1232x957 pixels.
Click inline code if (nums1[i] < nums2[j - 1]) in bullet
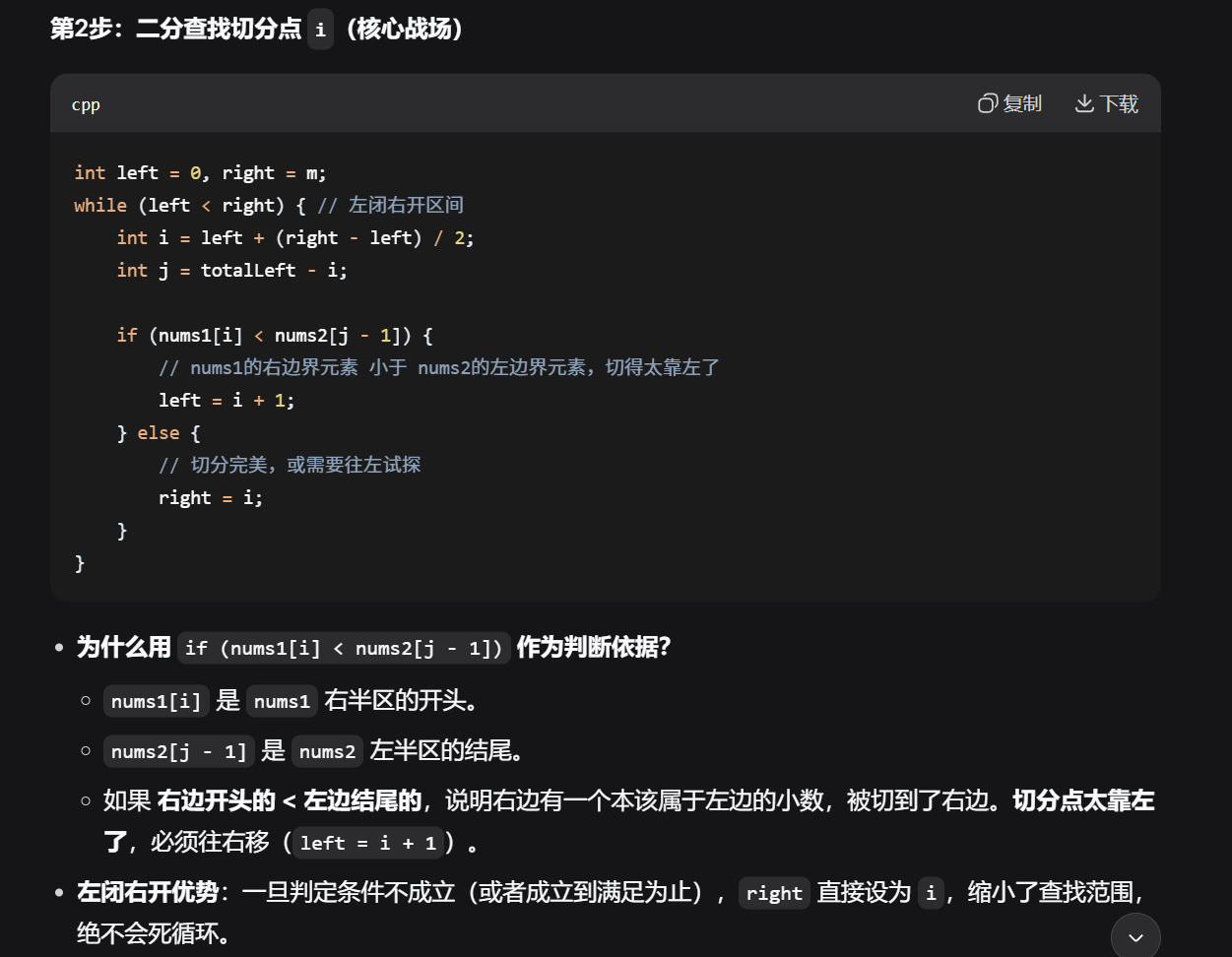[344, 648]
